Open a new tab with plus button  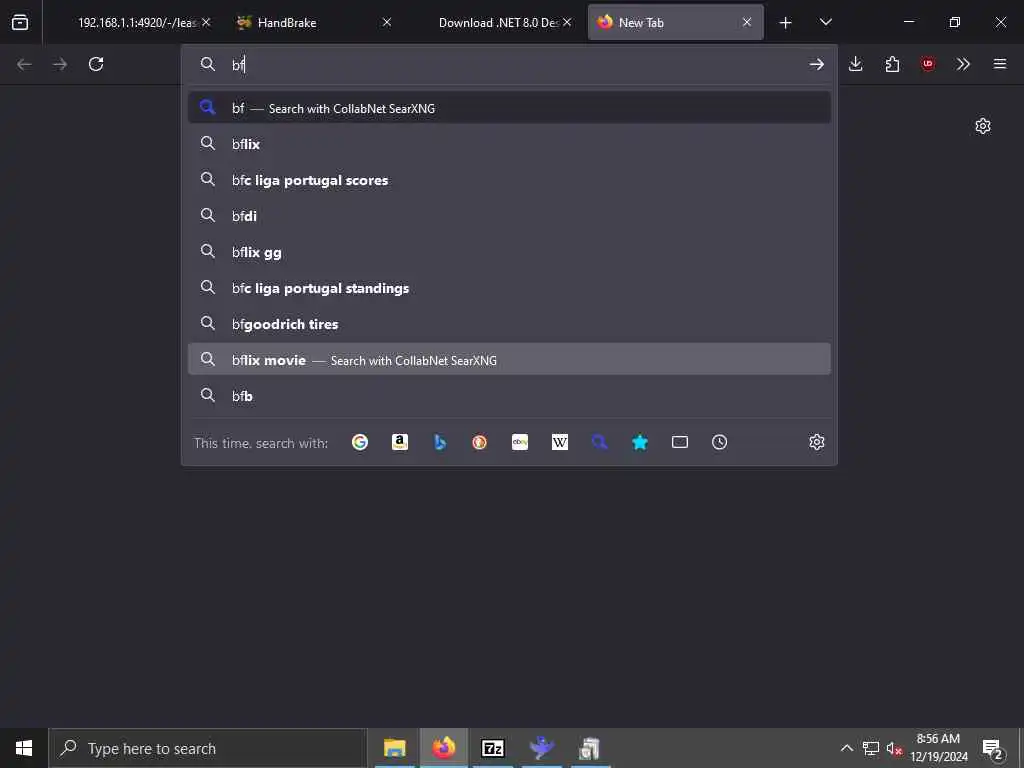[x=786, y=23]
